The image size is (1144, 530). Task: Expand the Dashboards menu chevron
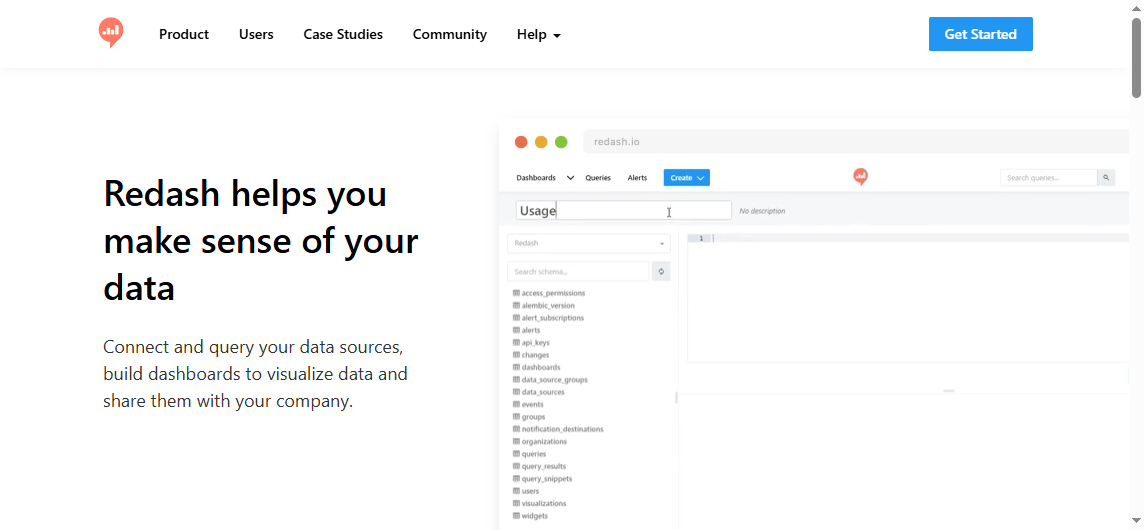coord(570,178)
